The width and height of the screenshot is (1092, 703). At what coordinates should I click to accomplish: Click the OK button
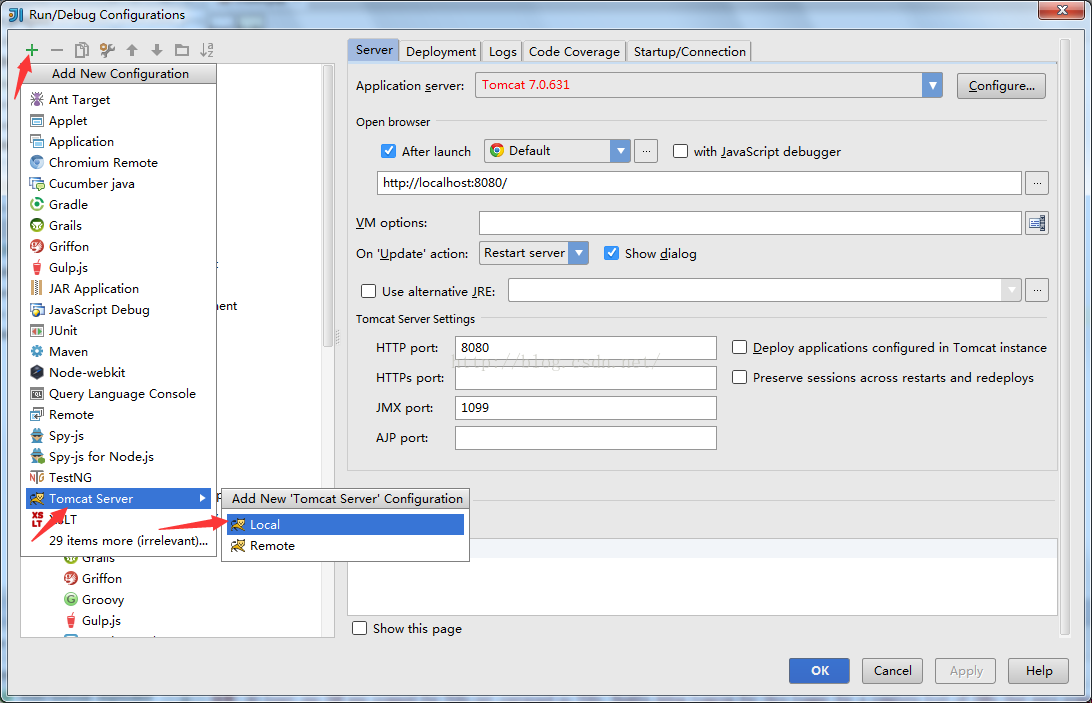point(819,670)
